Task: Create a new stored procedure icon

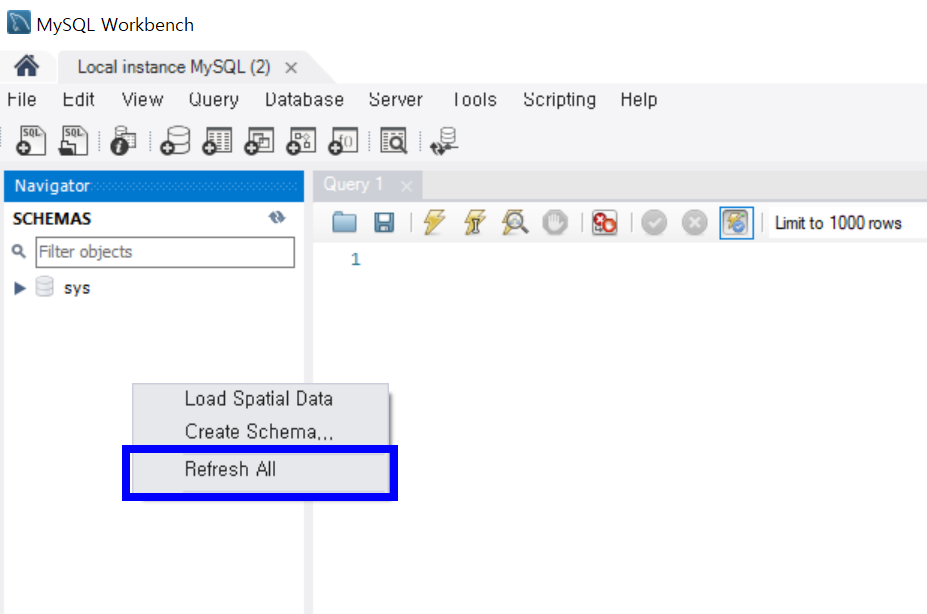Action: point(301,141)
